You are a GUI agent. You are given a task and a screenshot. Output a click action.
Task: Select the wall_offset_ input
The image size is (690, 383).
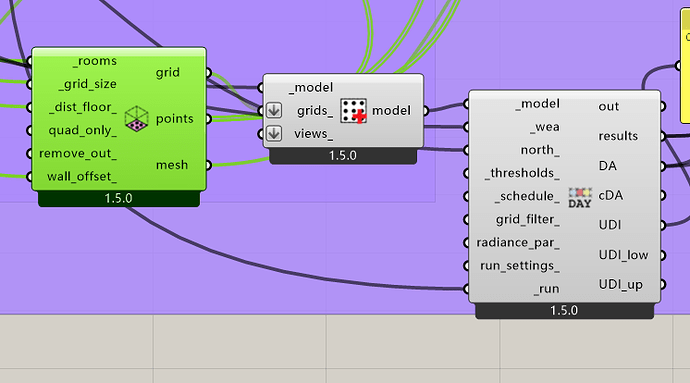[x=82, y=177]
